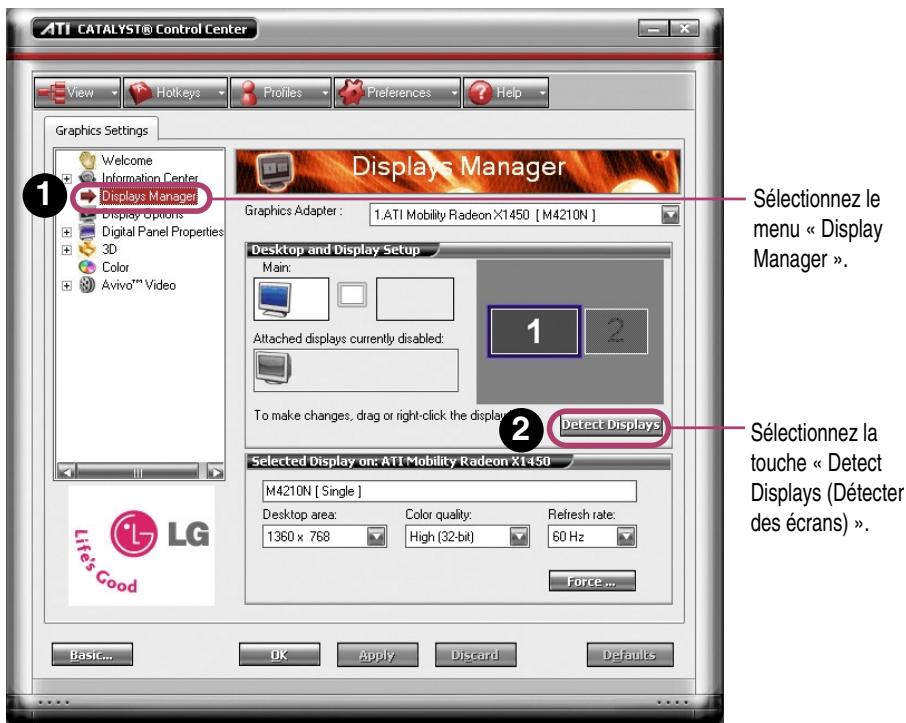The height and width of the screenshot is (723, 906).
Task: Click the Hotkeys red tag icon
Action: click(x=139, y=92)
